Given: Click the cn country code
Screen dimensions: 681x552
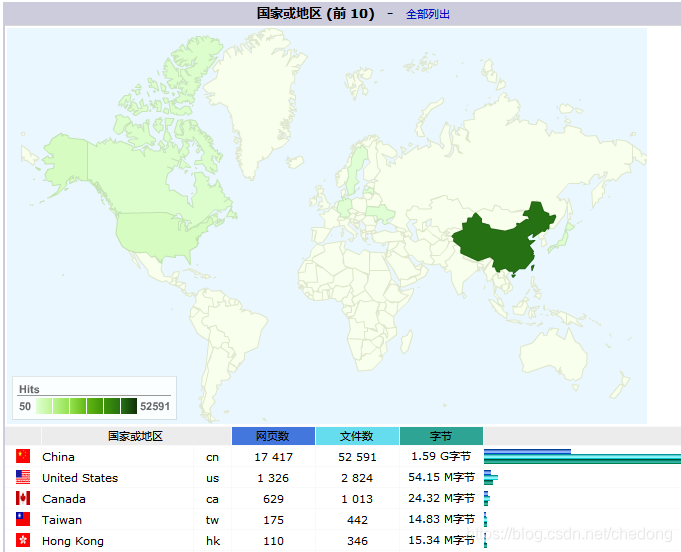Looking at the screenshot, I should [212, 457].
